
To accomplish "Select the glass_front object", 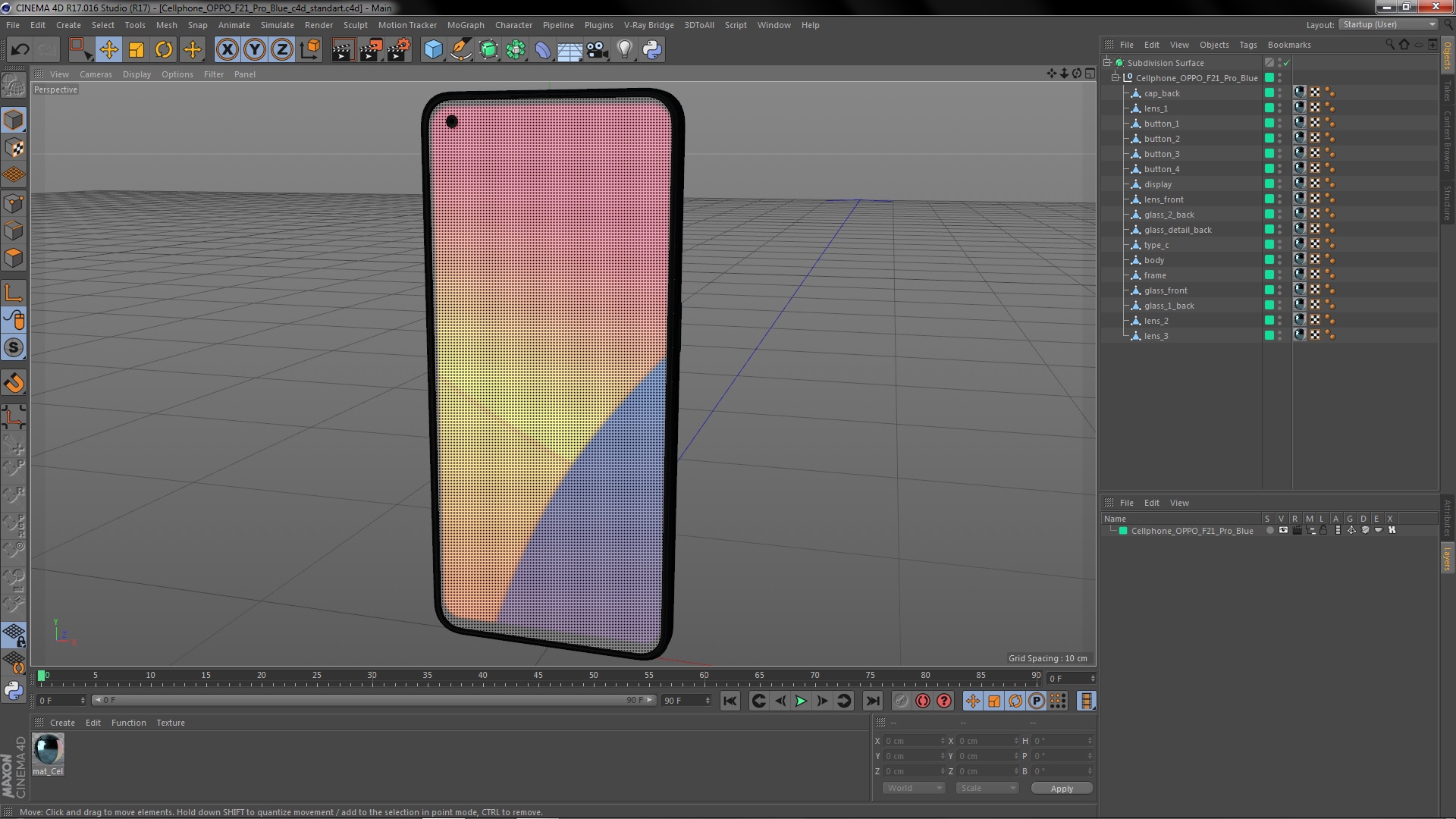I will (x=1166, y=290).
